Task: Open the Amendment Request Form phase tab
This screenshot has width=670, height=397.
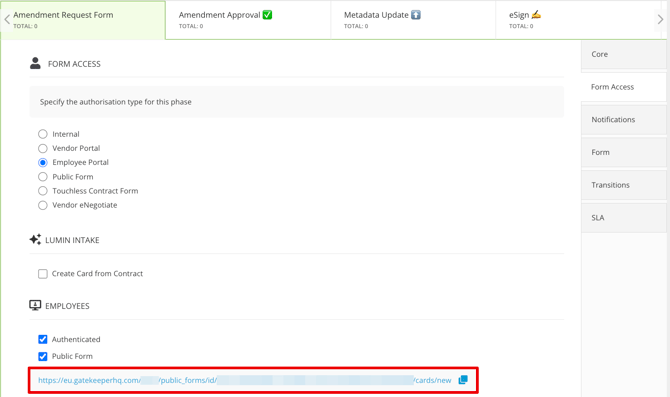Action: (83, 20)
